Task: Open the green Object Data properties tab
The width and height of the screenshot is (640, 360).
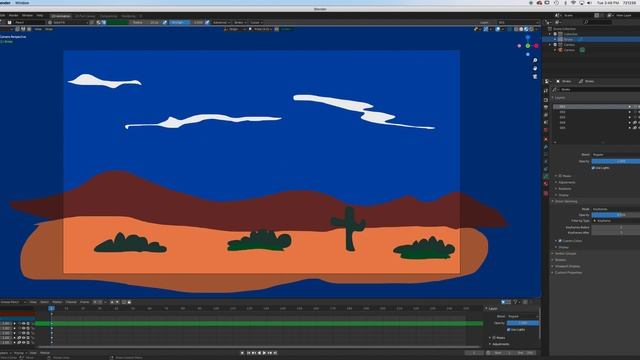Action: [x=546, y=176]
